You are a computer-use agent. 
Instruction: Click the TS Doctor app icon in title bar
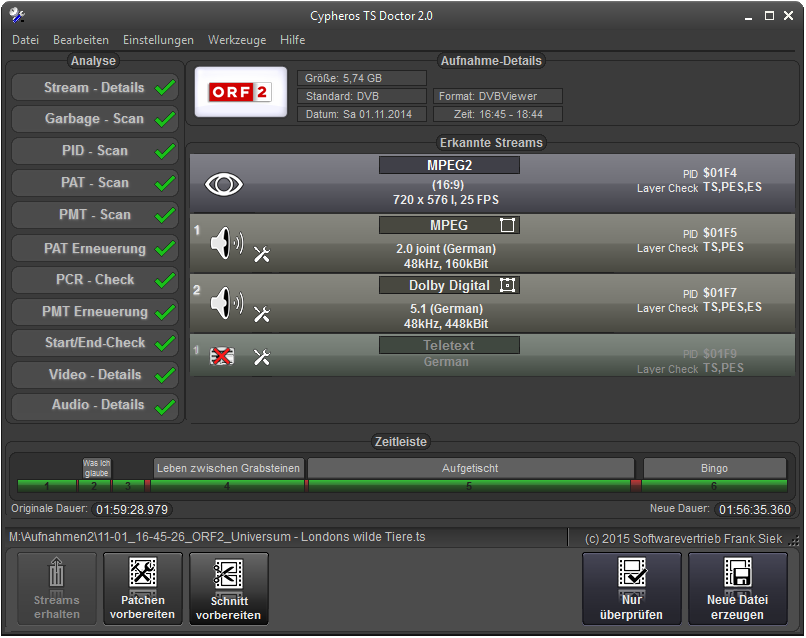tap(16, 15)
